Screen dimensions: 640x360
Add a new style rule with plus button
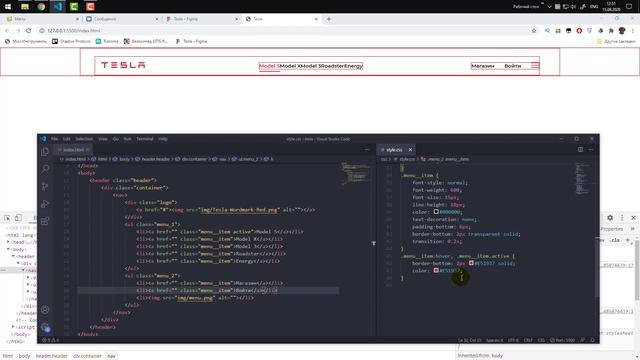pyautogui.click(x=627, y=240)
